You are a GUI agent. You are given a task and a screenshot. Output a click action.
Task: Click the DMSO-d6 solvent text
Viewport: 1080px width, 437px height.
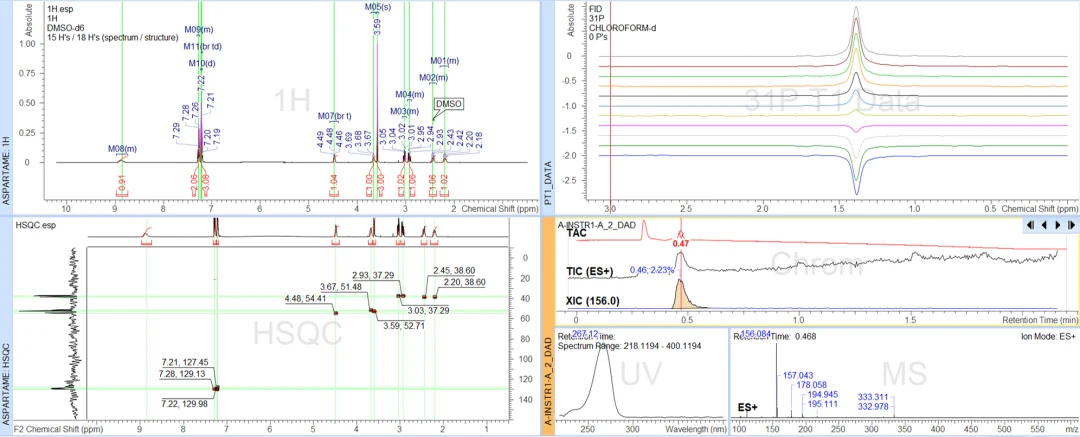tap(65, 28)
